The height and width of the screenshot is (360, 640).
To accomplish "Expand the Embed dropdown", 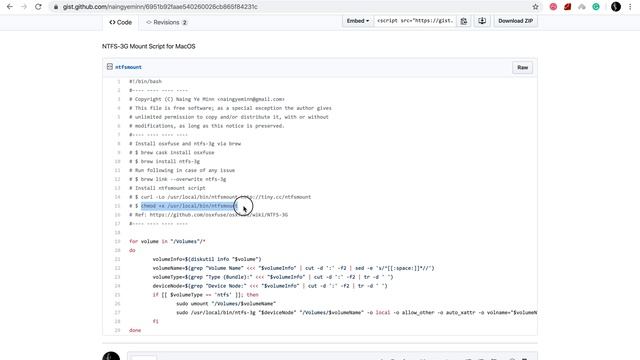I will [x=358, y=21].
